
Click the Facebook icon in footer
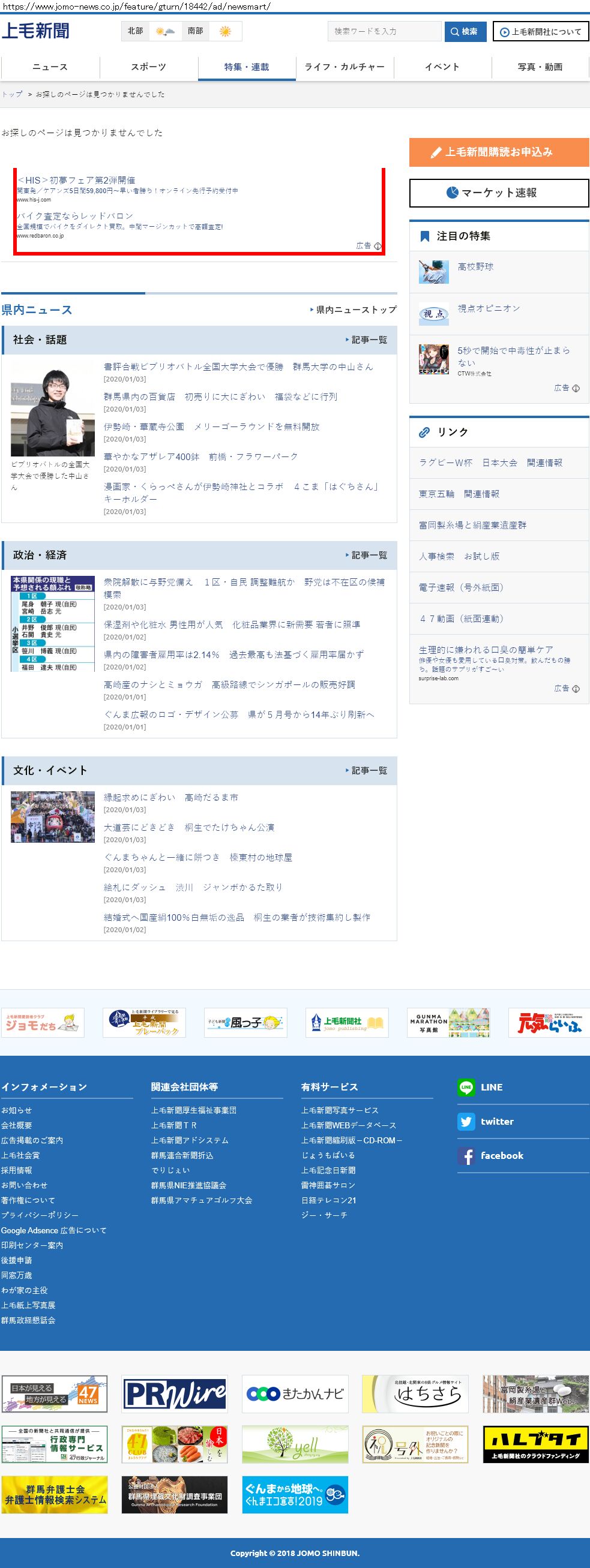click(x=466, y=1156)
